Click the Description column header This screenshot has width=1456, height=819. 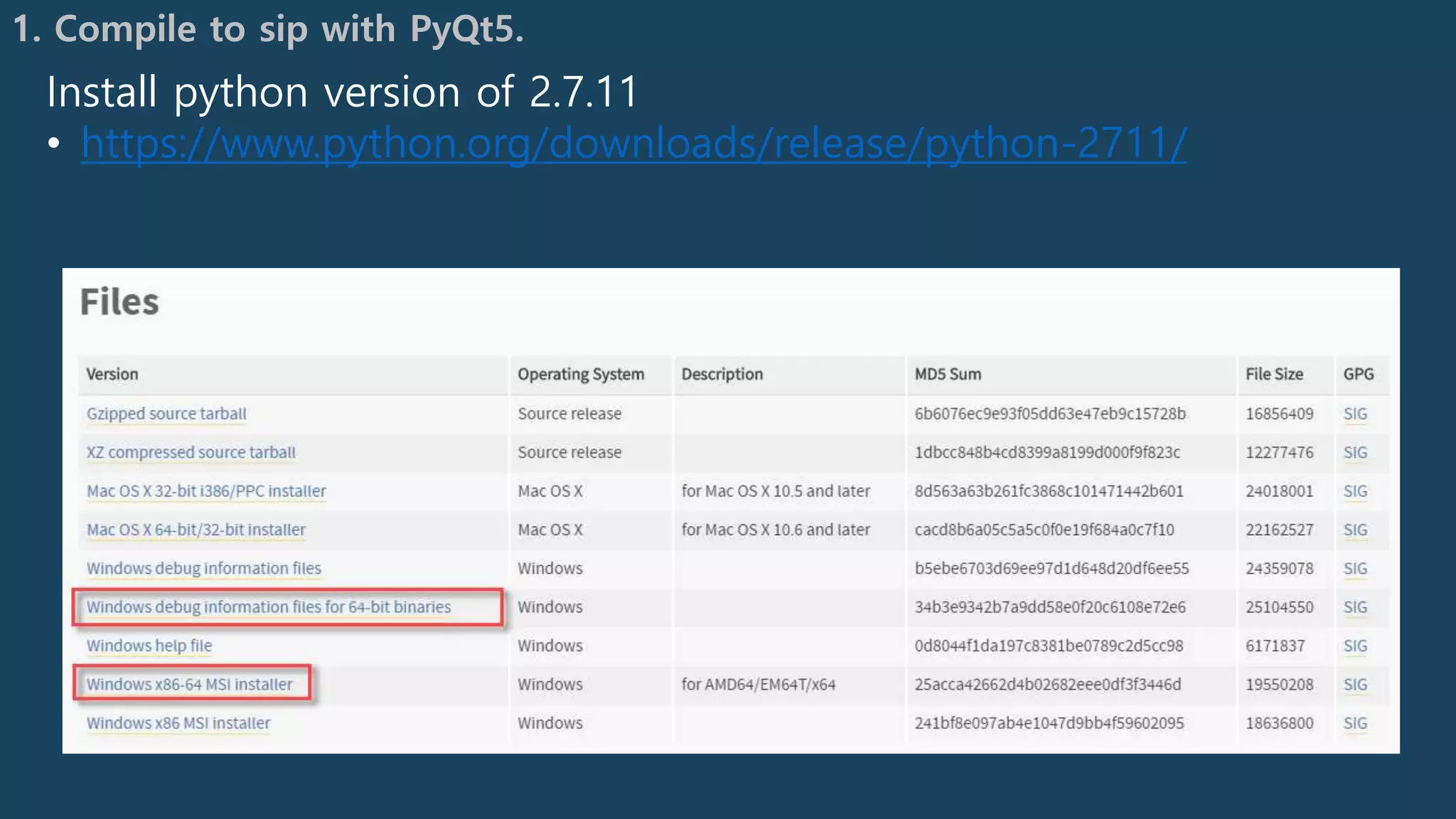[x=722, y=375]
